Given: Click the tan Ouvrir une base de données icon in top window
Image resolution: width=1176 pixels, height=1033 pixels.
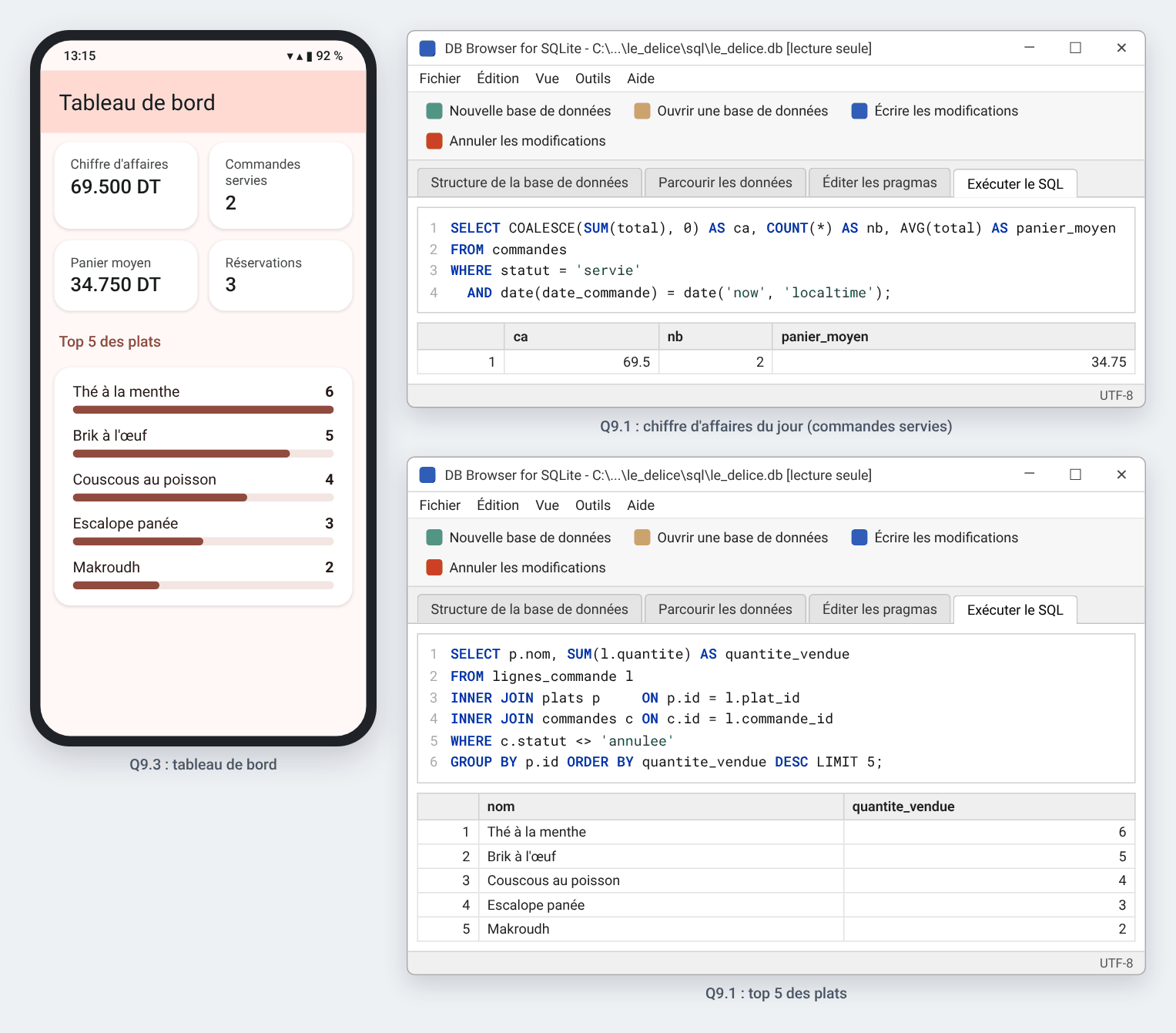Looking at the screenshot, I should 642,111.
